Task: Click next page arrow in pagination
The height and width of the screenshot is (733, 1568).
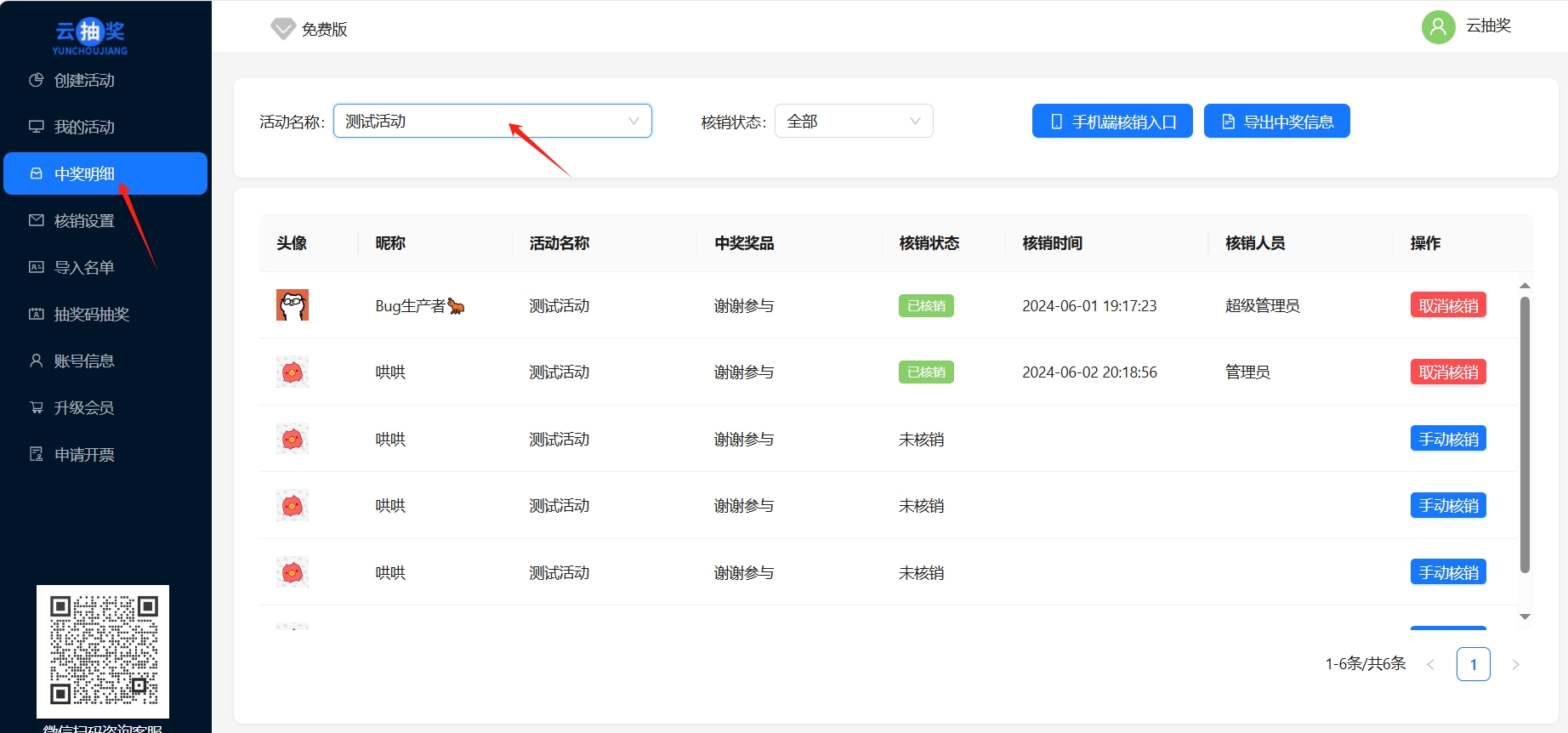Action: (1515, 665)
